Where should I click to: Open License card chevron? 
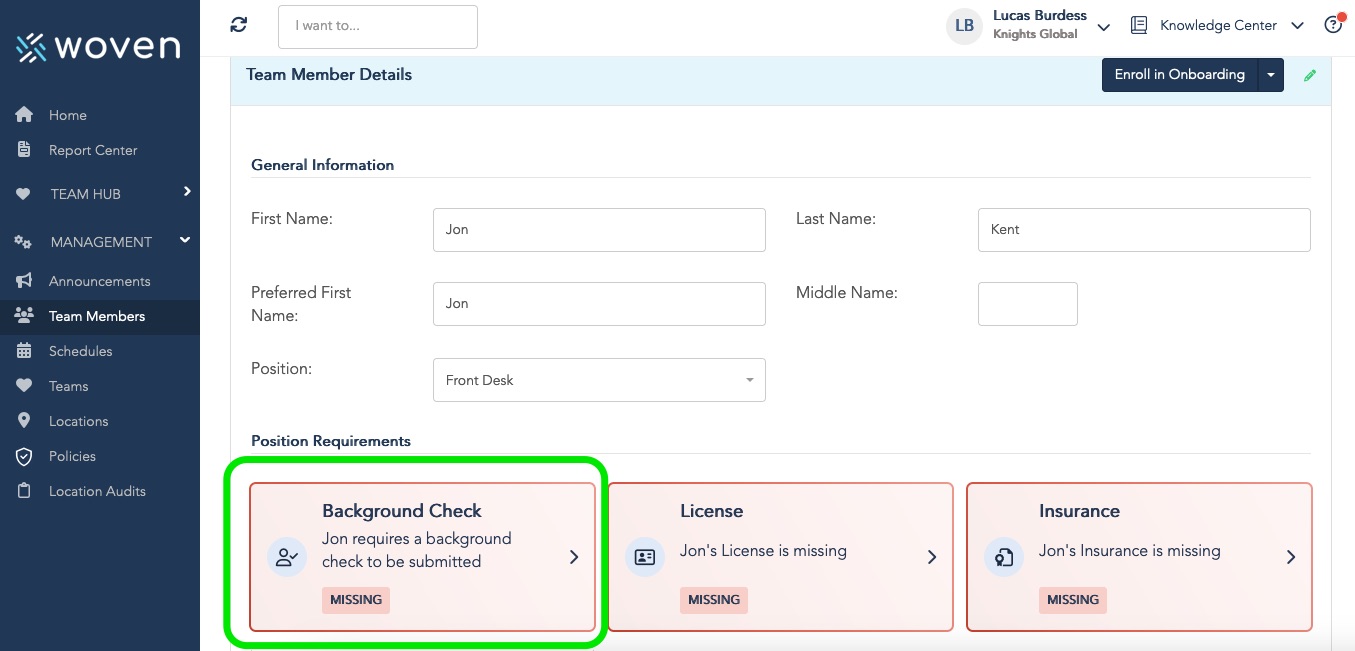click(932, 557)
